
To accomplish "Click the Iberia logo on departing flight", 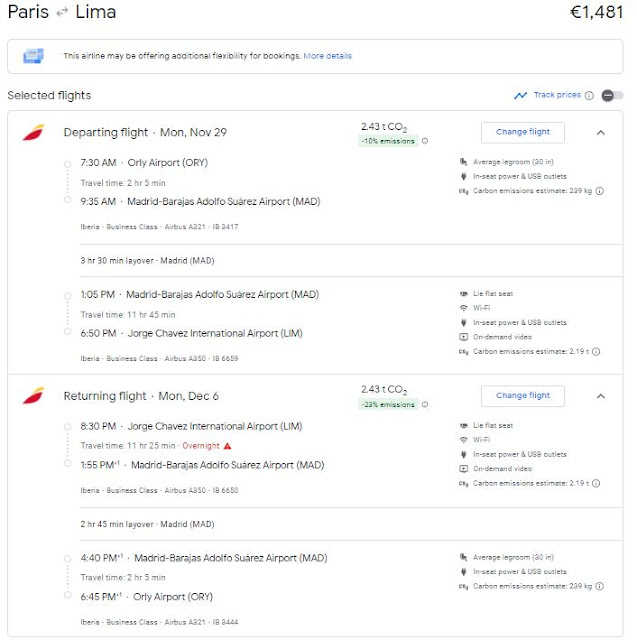I will point(32,132).
